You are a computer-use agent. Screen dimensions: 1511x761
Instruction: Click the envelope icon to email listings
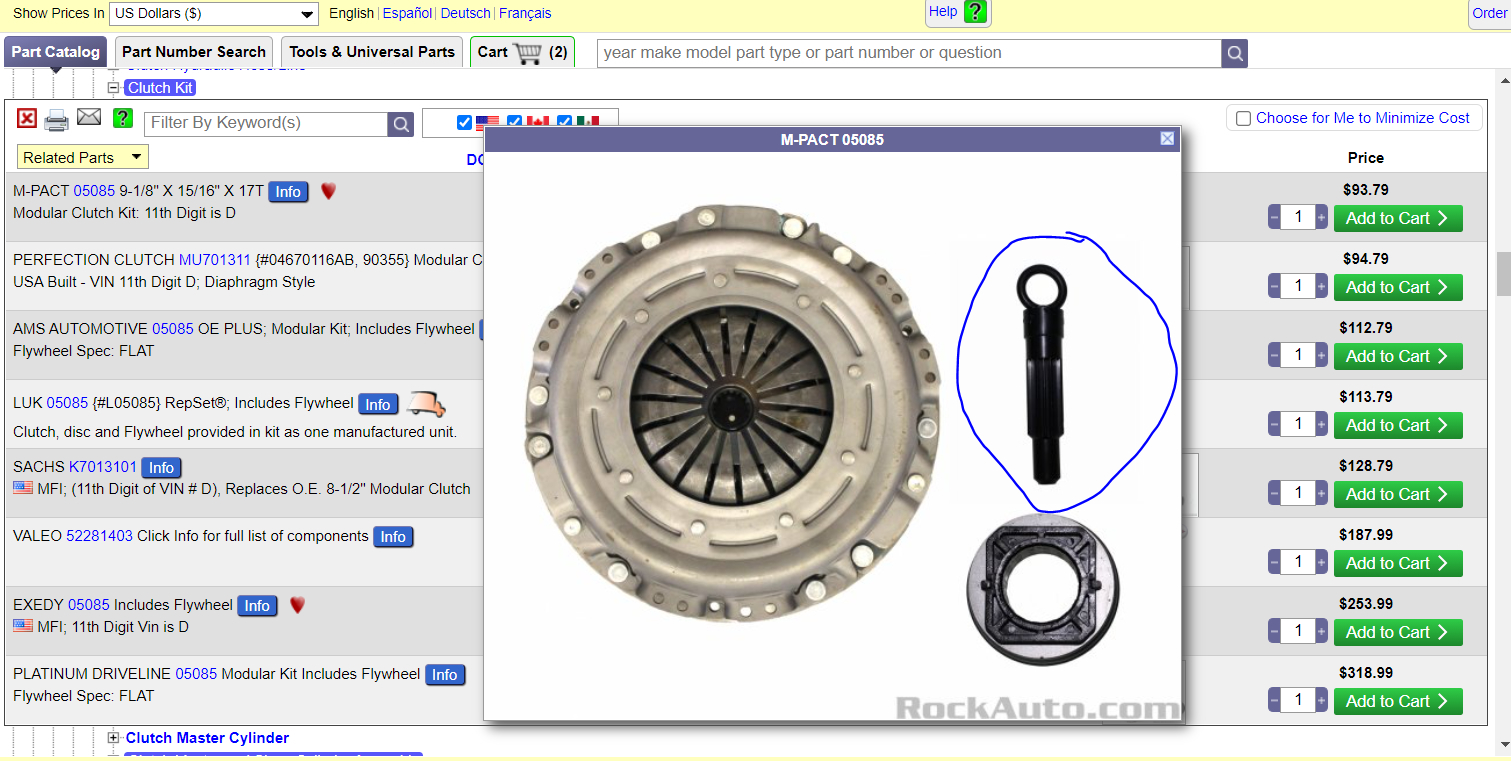click(x=89, y=117)
